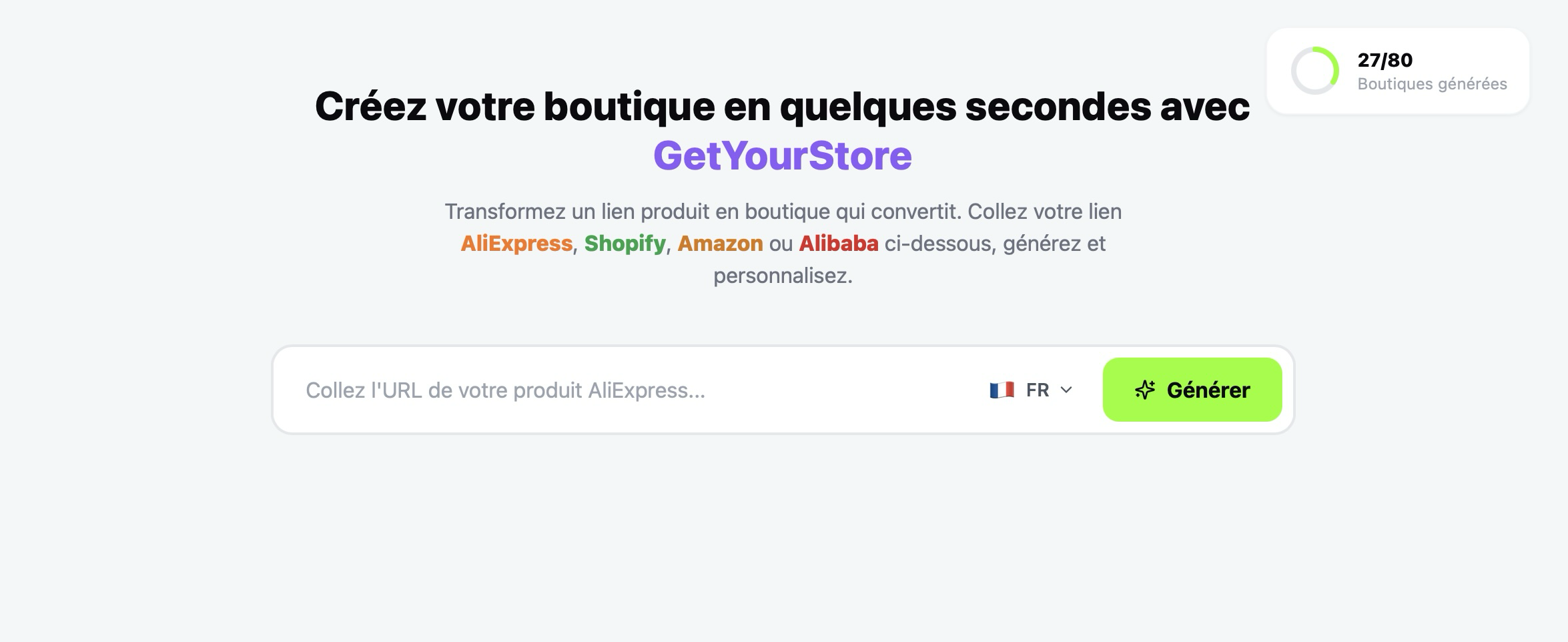
Task: Click the word secondes in the heading
Action: (1058, 106)
